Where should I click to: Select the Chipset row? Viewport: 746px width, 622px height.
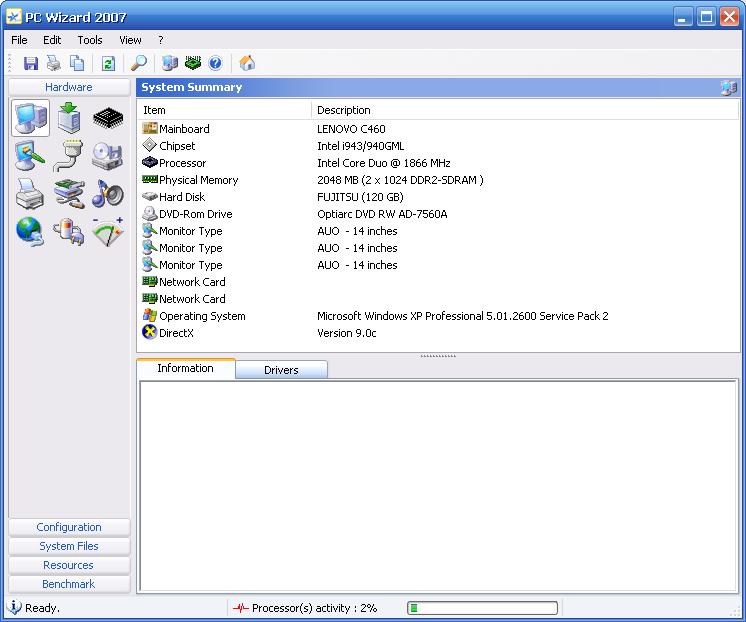click(x=438, y=146)
